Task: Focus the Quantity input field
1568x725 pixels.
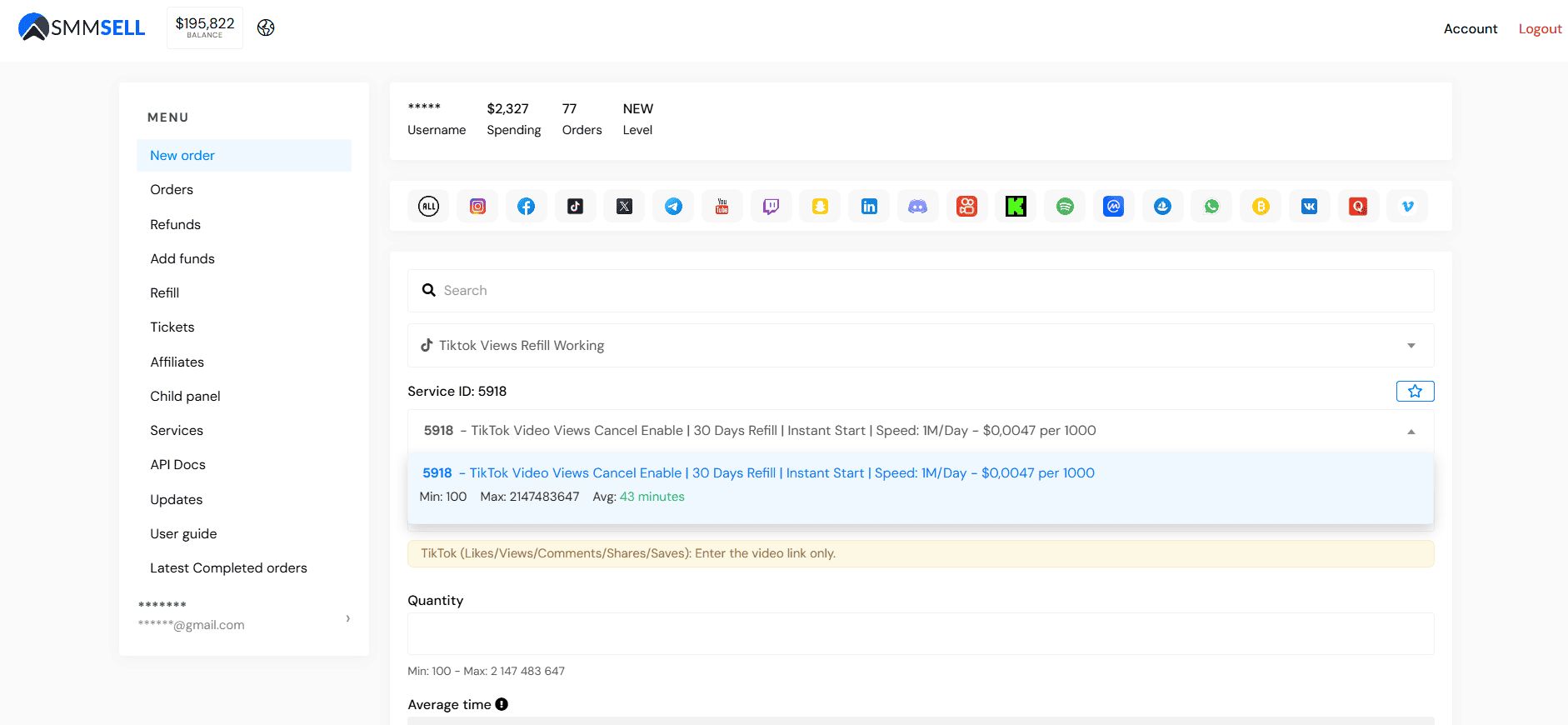Action: click(921, 633)
